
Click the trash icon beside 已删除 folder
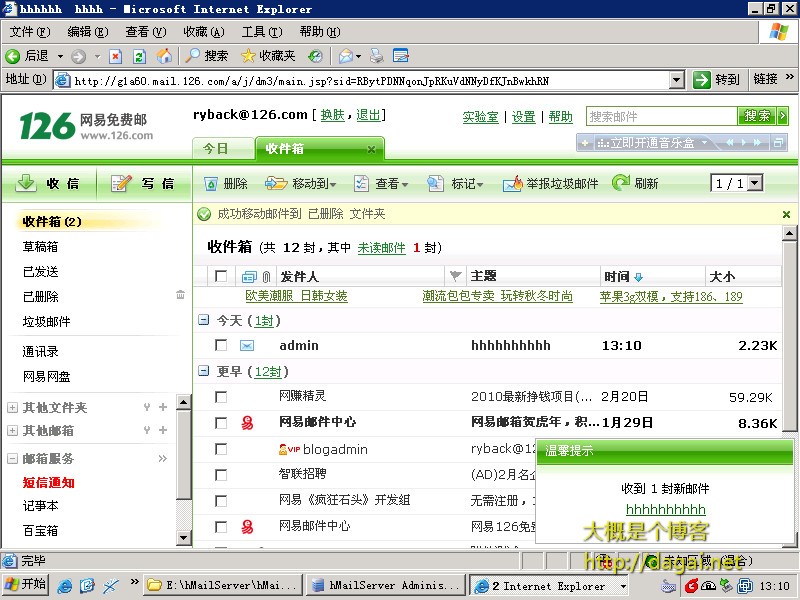pos(180,296)
